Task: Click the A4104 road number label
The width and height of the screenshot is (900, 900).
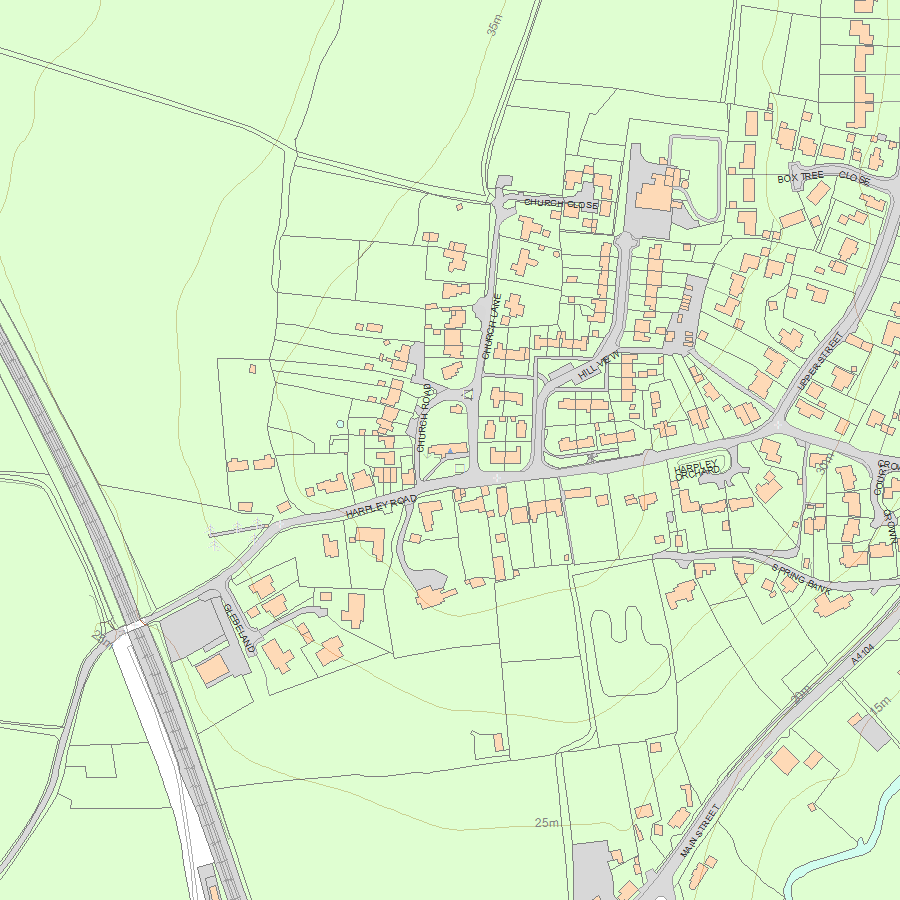Action: coord(862,654)
